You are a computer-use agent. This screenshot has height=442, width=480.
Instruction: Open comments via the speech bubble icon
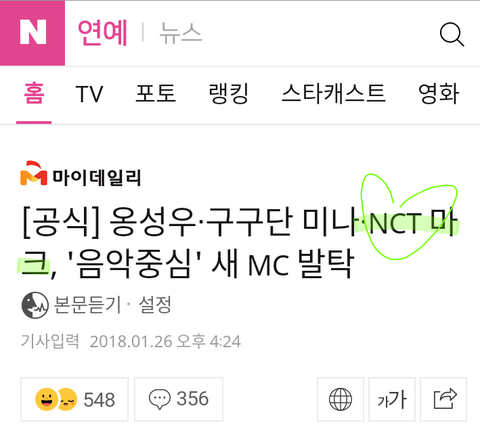[159, 399]
